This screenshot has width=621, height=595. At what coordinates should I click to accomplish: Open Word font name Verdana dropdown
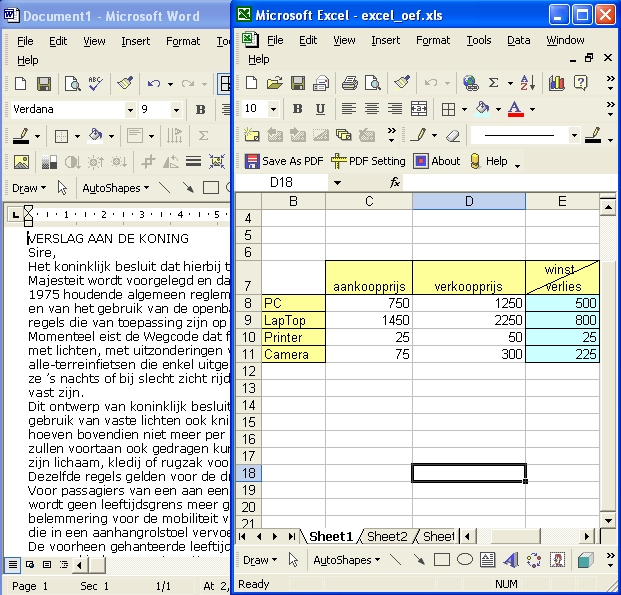[x=130, y=110]
